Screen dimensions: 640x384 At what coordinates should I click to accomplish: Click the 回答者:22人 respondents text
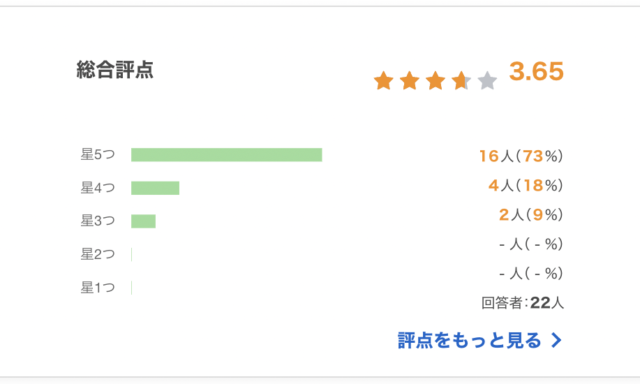tap(522, 303)
